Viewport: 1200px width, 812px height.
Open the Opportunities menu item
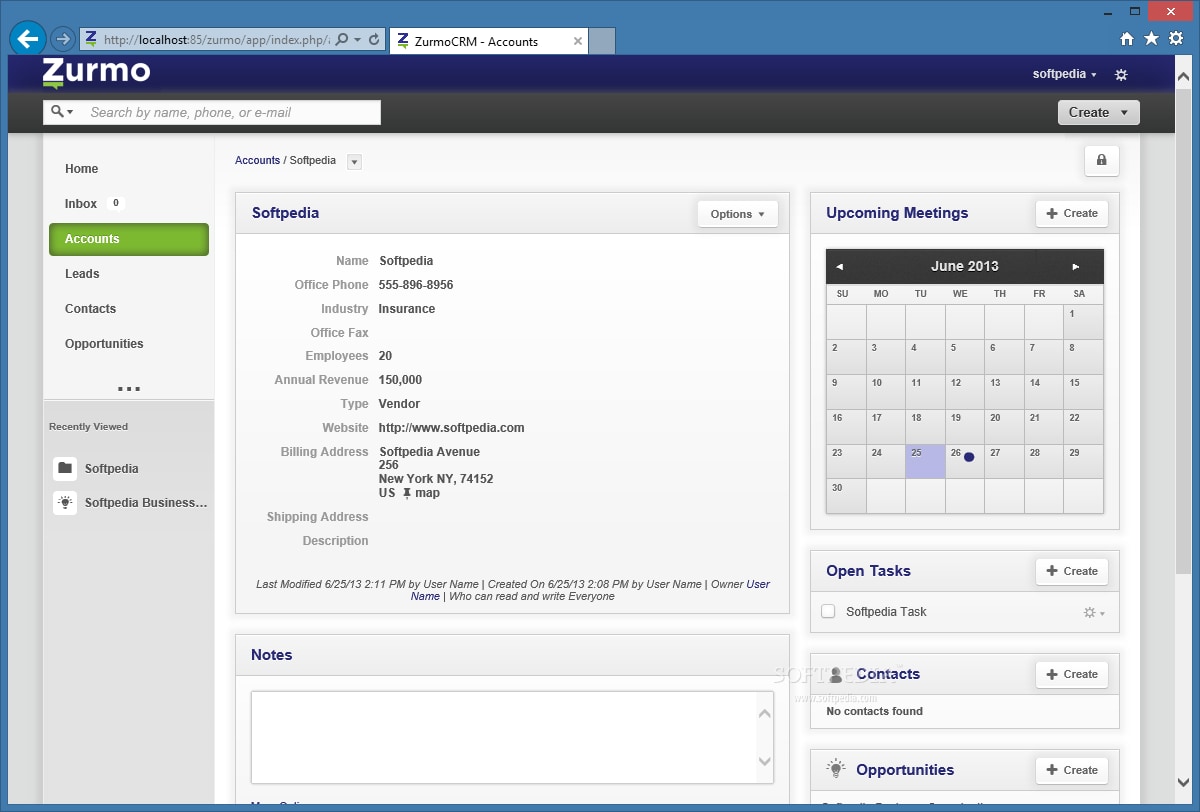(129, 344)
